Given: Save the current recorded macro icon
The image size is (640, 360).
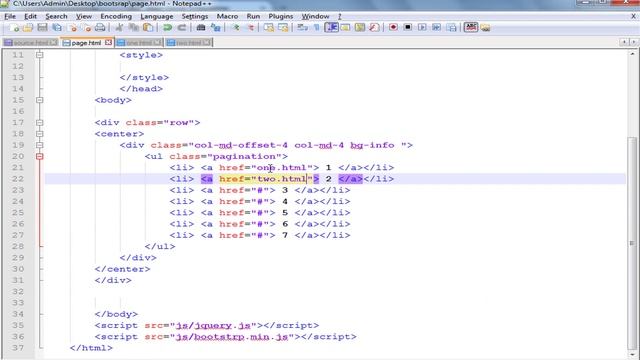Looking at the screenshot, I should tap(451, 27).
